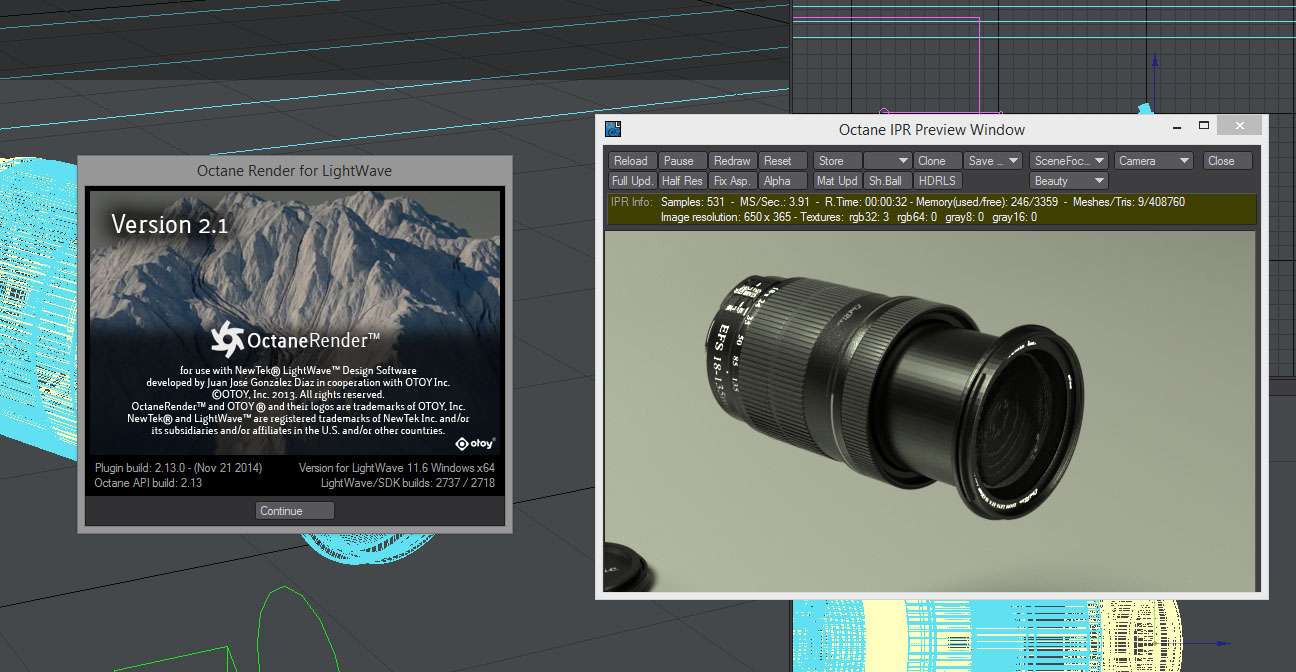Image resolution: width=1296 pixels, height=672 pixels.
Task: Click 'LightWave/SDK builds: 2737 / 2718' text
Action: (x=408, y=483)
